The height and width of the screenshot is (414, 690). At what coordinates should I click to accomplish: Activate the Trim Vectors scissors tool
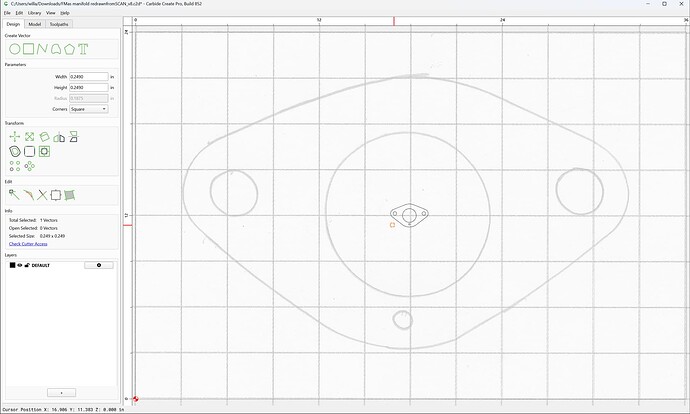42,195
